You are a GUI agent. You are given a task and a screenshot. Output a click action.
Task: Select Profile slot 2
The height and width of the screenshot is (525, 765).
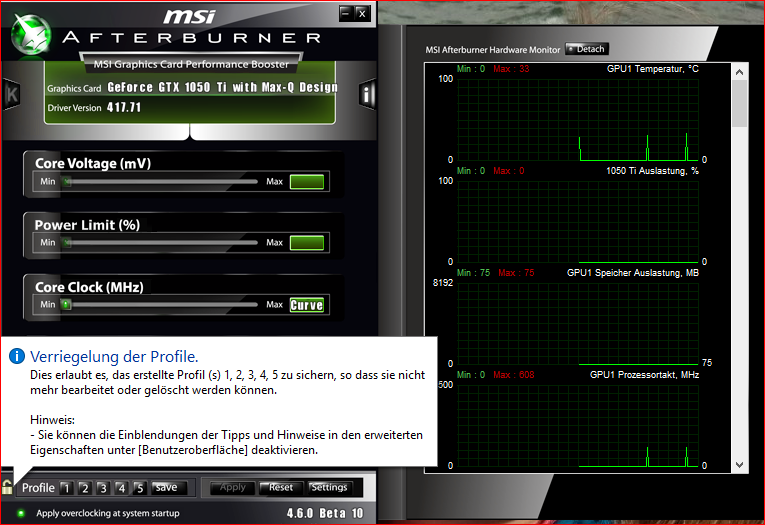84,488
